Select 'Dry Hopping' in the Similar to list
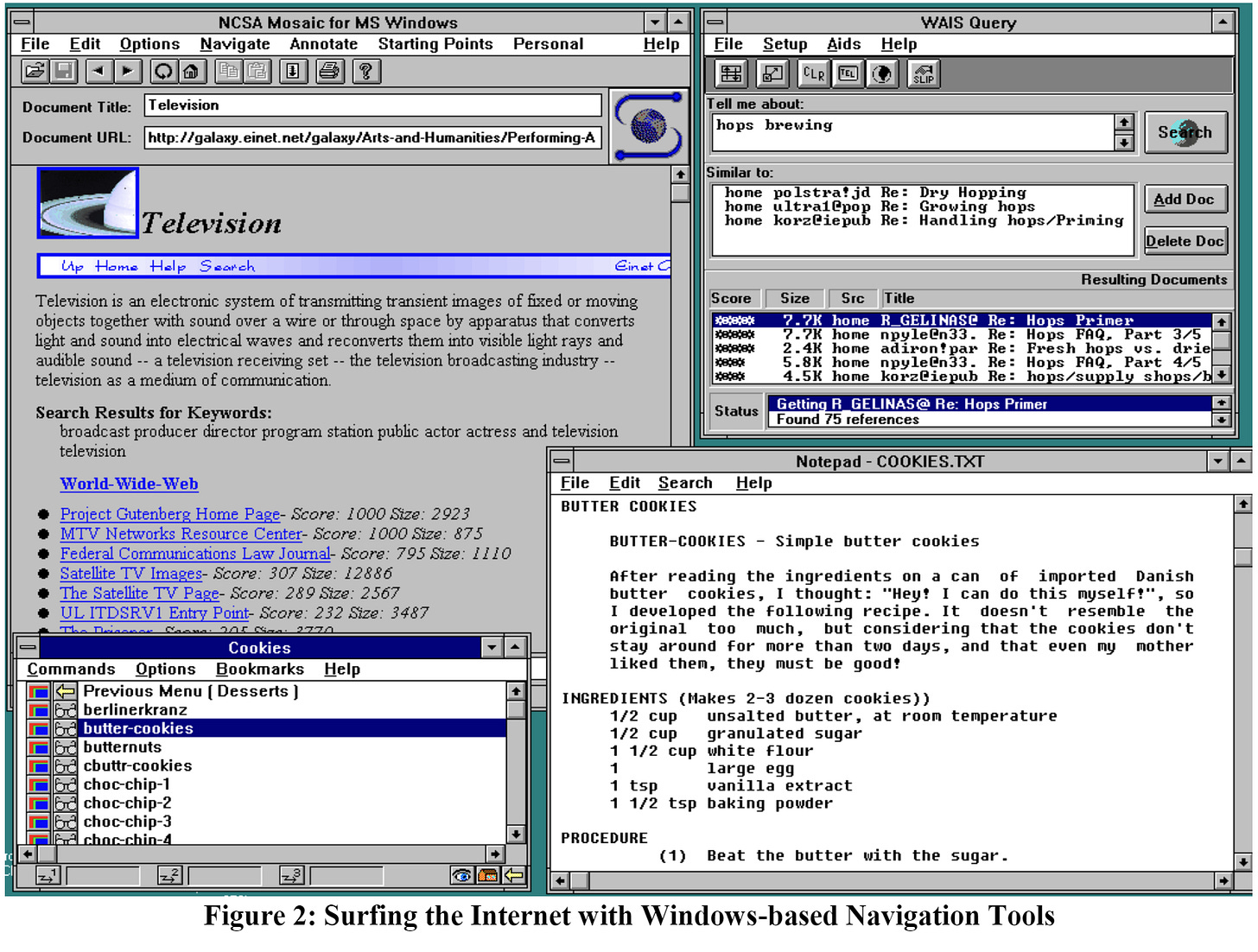This screenshot has width=1258, height=952. [x=923, y=193]
